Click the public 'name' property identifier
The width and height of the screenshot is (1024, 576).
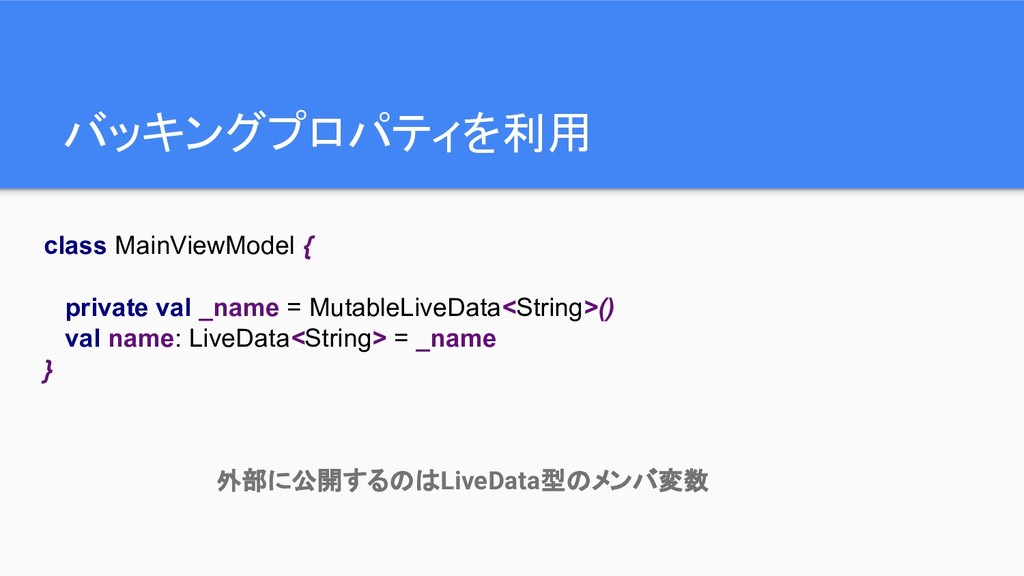(141, 339)
